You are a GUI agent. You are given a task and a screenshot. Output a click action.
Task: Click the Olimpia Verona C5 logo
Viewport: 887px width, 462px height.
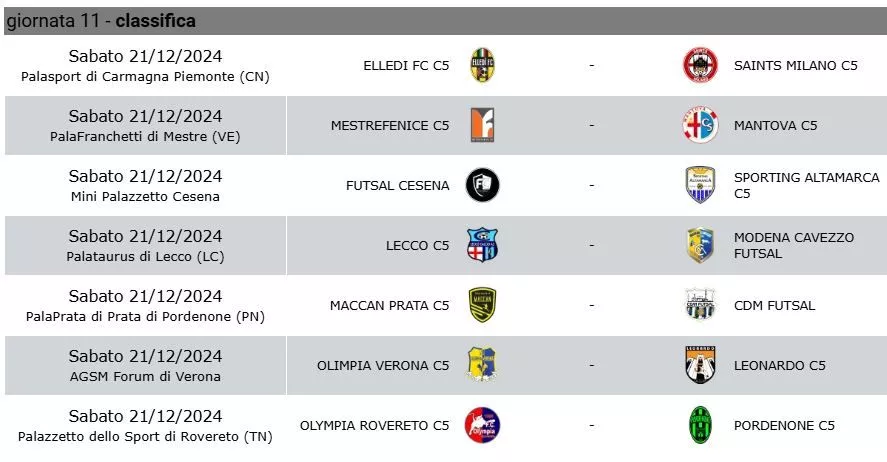point(483,365)
